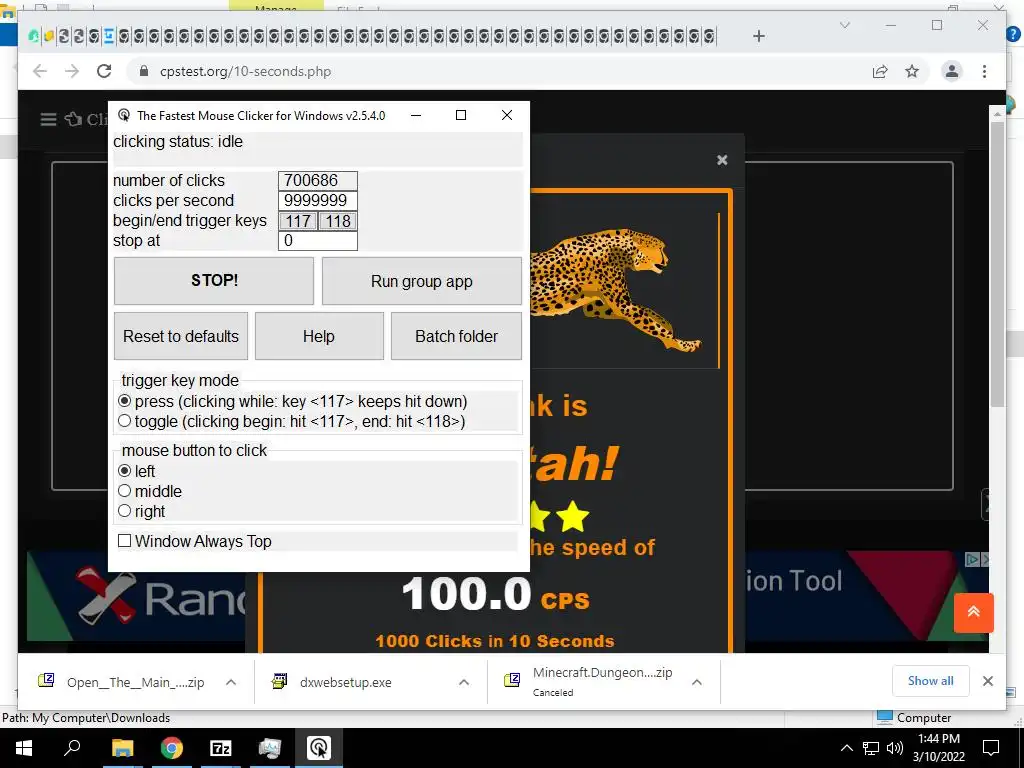The width and height of the screenshot is (1024, 768).
Task: Go forward in Chrome browser
Action: [72, 71]
